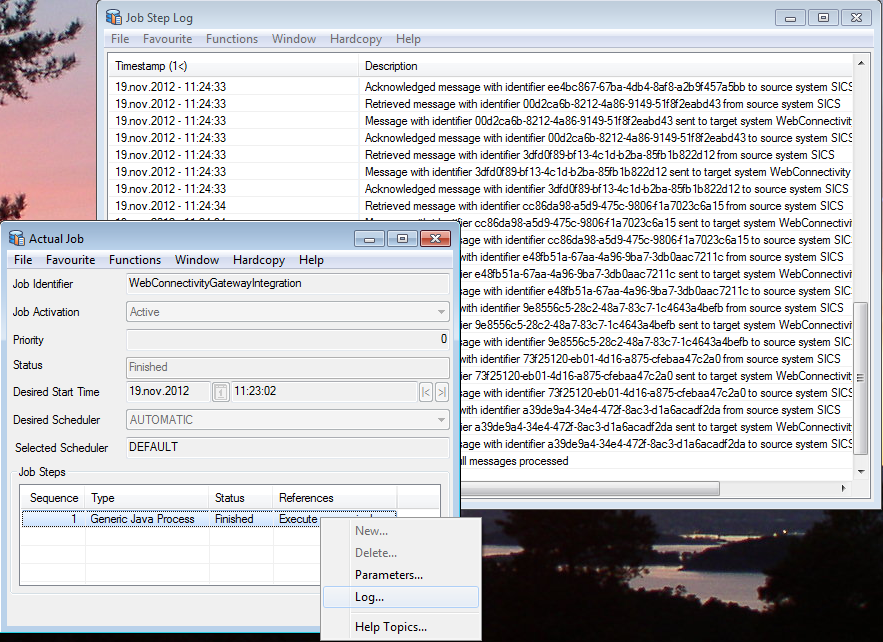
Task: Open the Window menu in Job Step Log
Action: [x=294, y=39]
